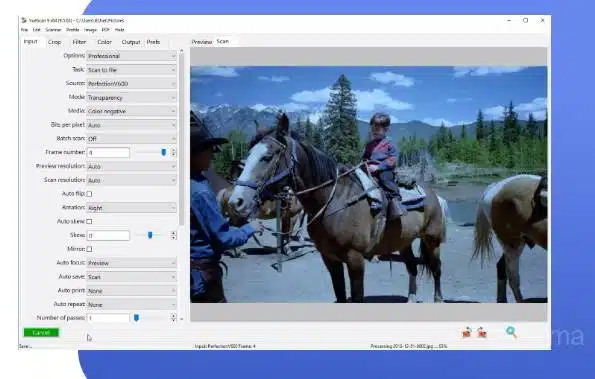Click the magnifier zoom icon
The height and width of the screenshot is (379, 595).
[x=511, y=332]
